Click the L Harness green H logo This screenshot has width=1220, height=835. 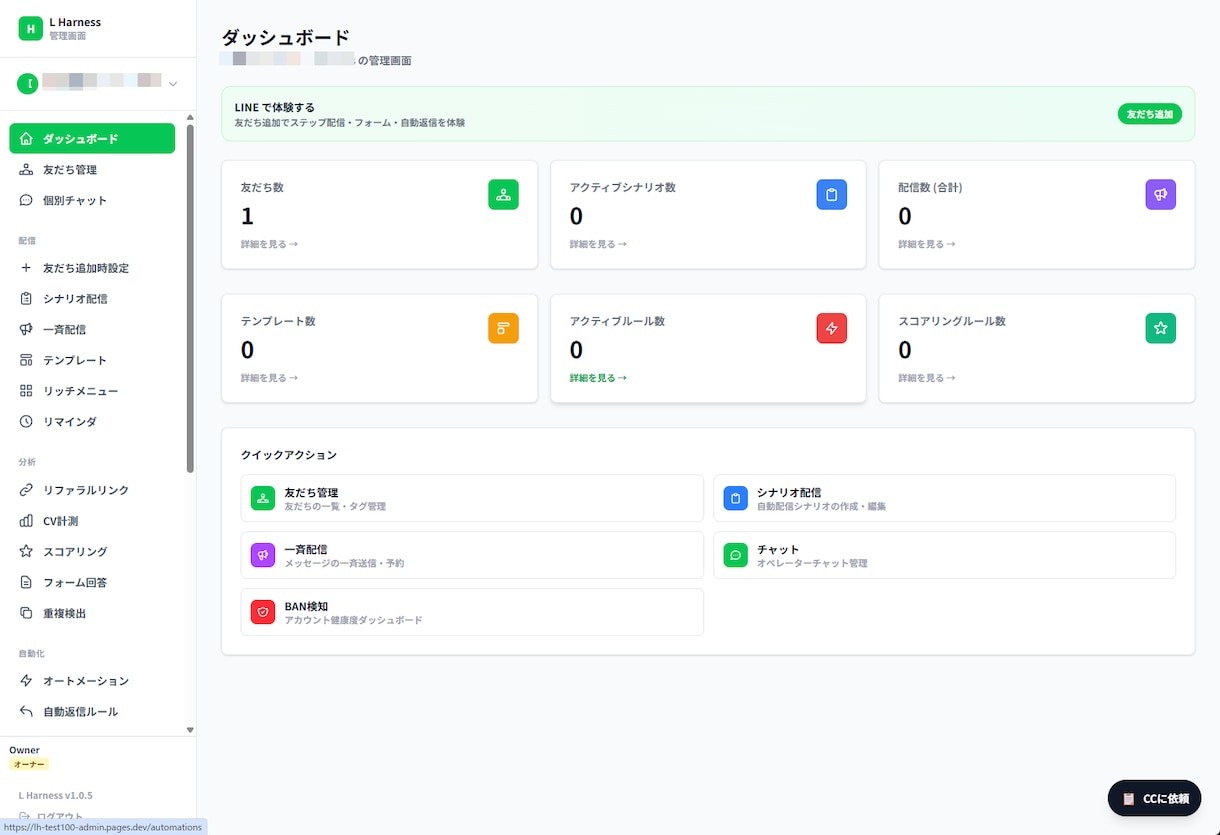[31, 28]
